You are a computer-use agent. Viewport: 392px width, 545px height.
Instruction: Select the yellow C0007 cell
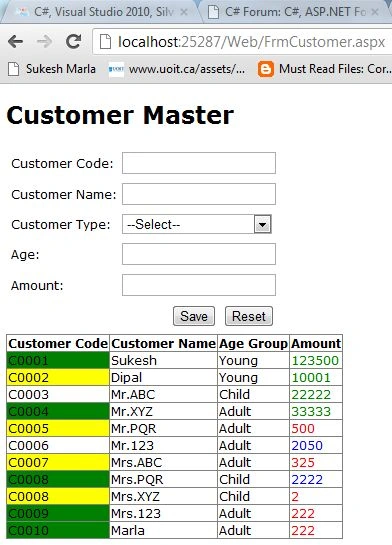(x=58, y=463)
